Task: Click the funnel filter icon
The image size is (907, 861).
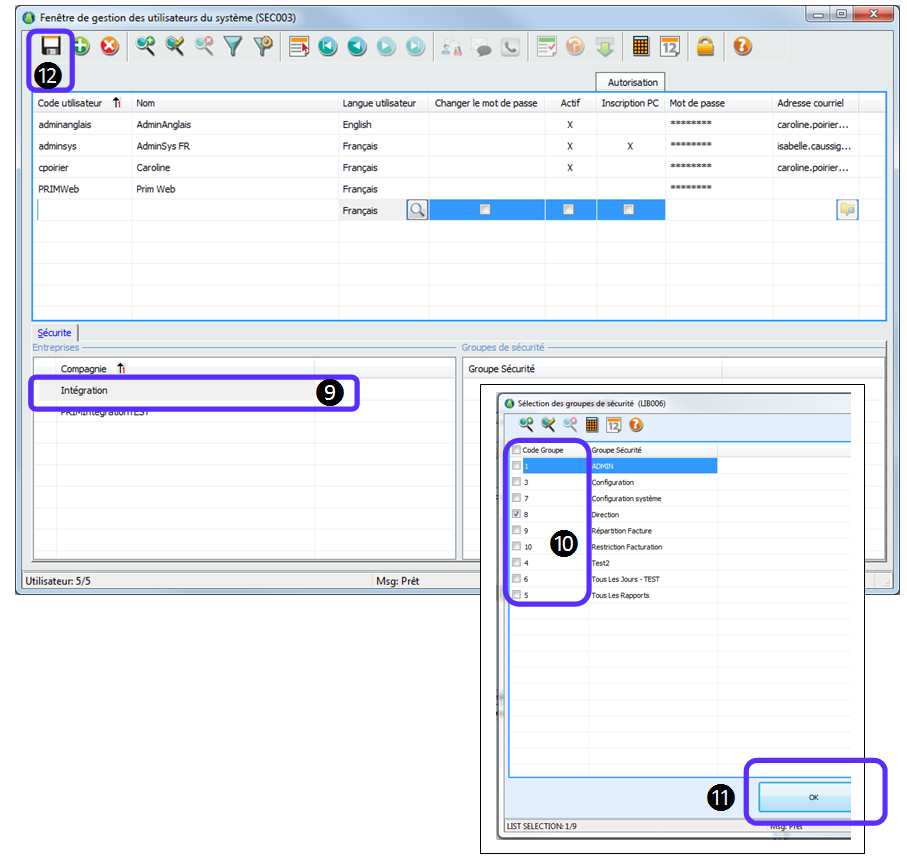Action: click(233, 46)
